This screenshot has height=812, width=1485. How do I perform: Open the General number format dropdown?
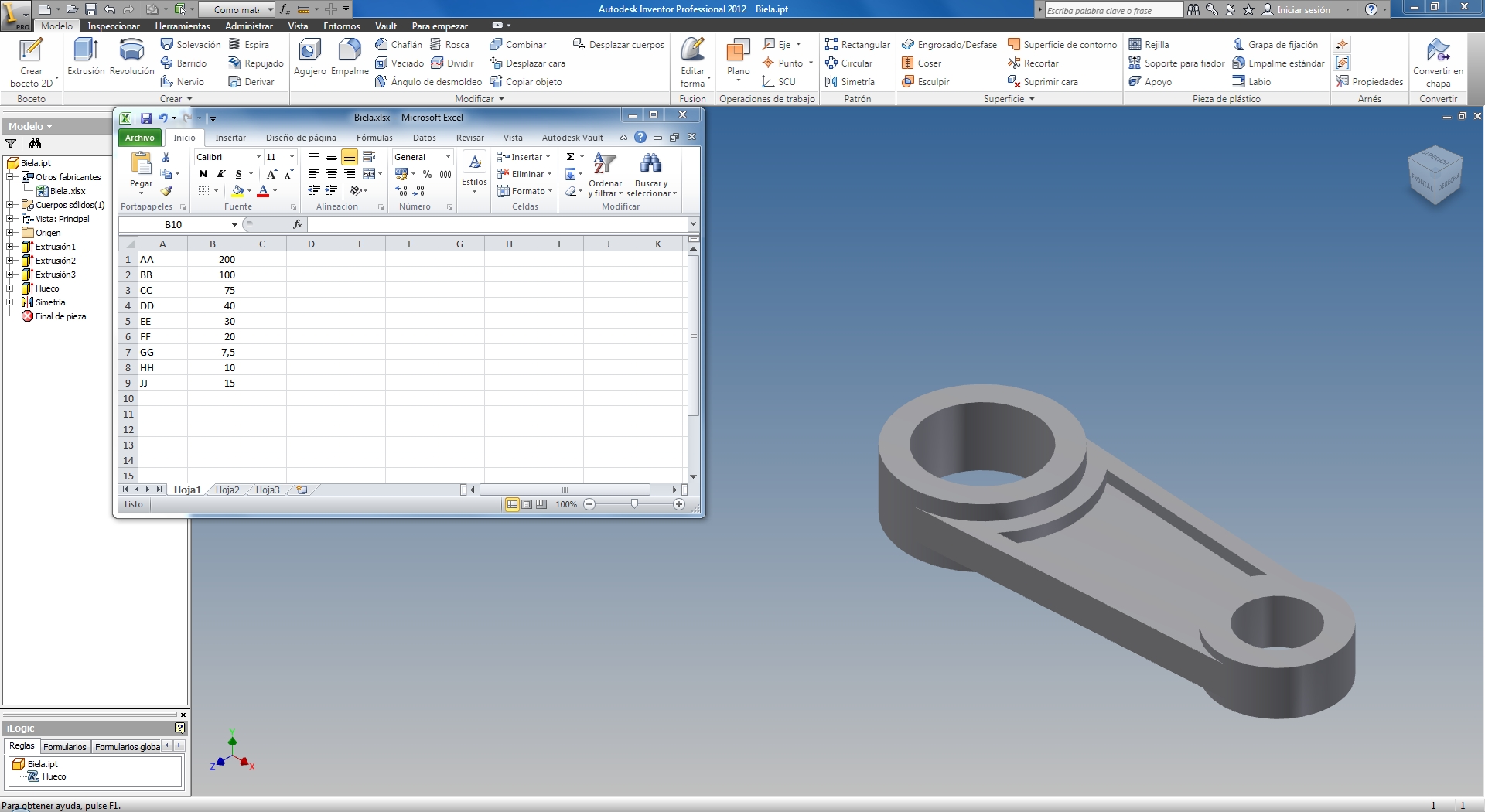pyautogui.click(x=448, y=157)
